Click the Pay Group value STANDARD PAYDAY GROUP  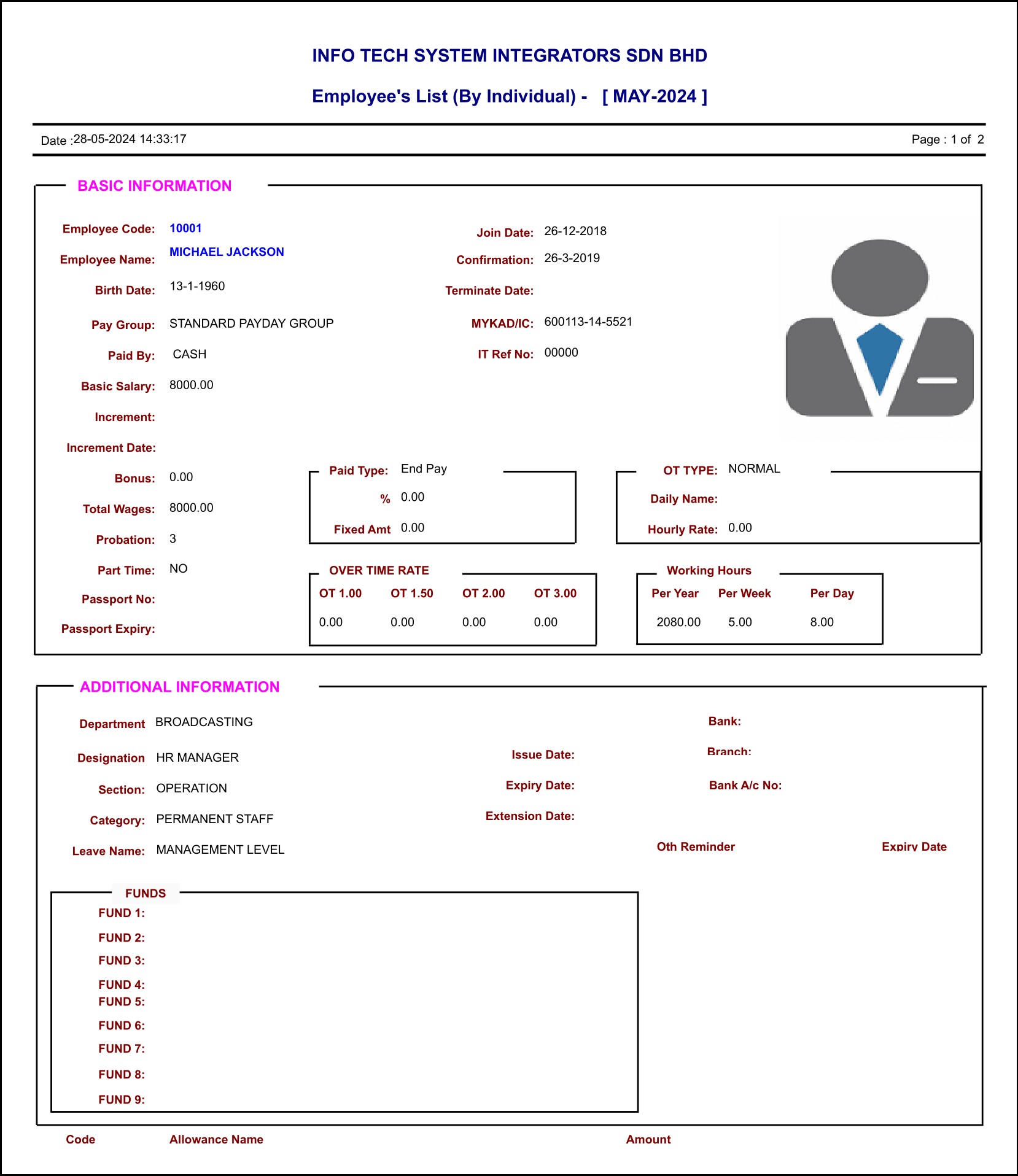(x=251, y=323)
